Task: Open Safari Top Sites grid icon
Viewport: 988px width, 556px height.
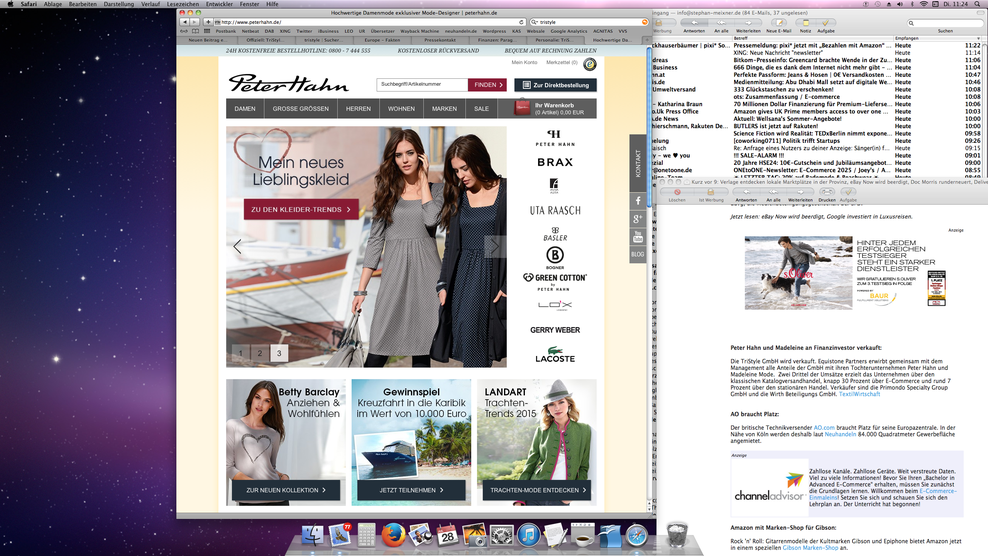Action: (207, 31)
